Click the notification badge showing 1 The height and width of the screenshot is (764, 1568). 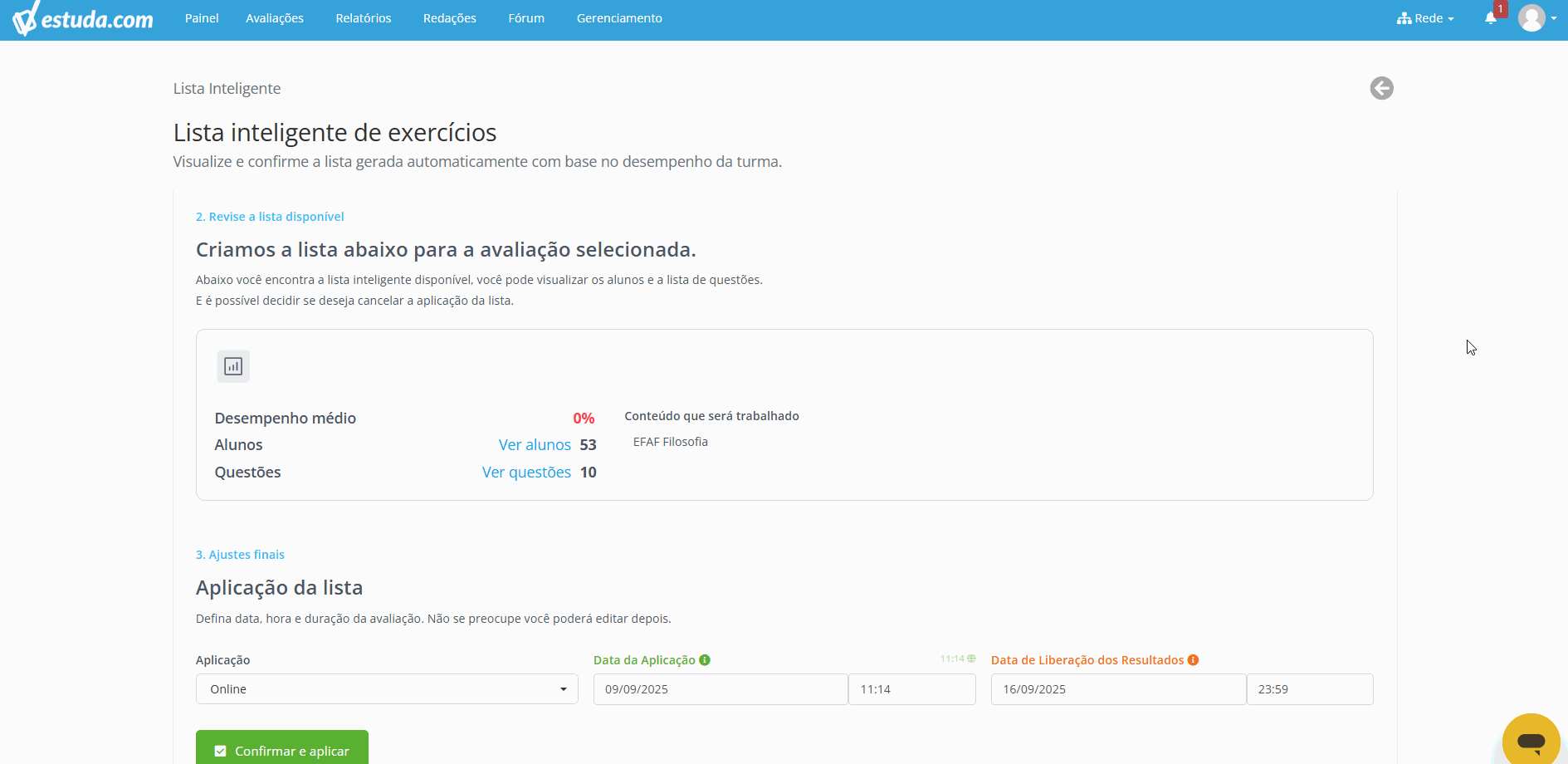[1501, 9]
